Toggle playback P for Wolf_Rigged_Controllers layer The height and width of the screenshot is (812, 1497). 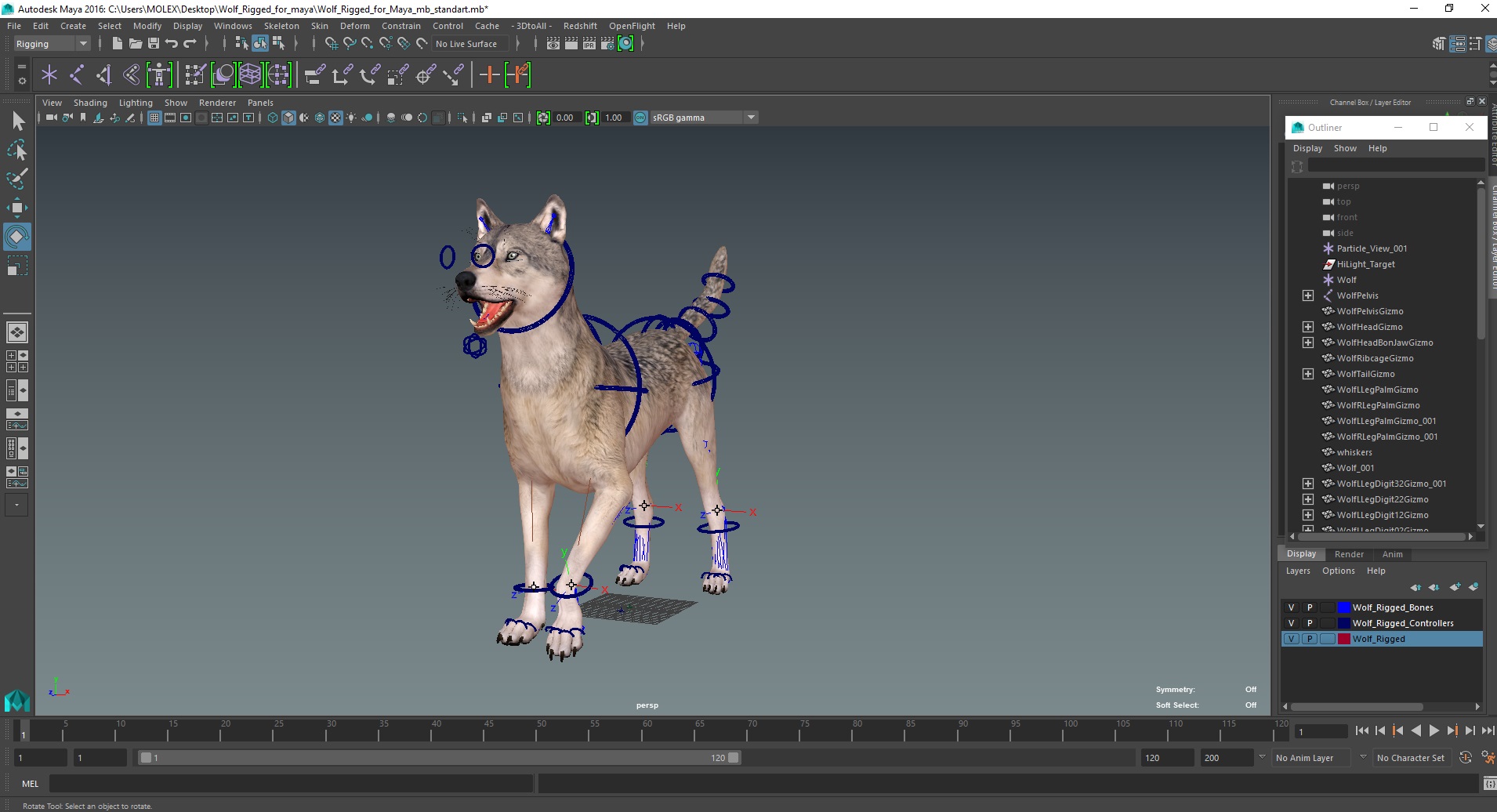tap(1310, 623)
